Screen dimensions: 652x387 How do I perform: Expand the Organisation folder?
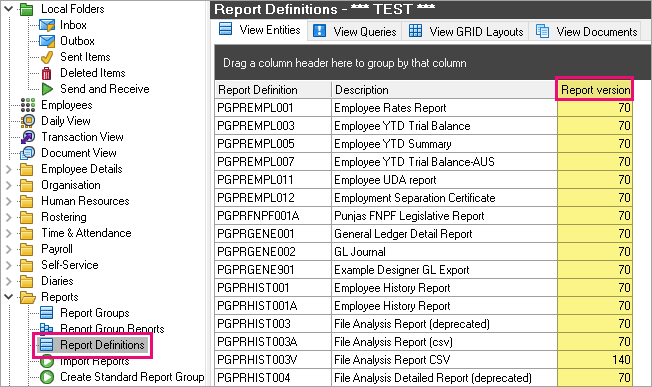(8, 185)
